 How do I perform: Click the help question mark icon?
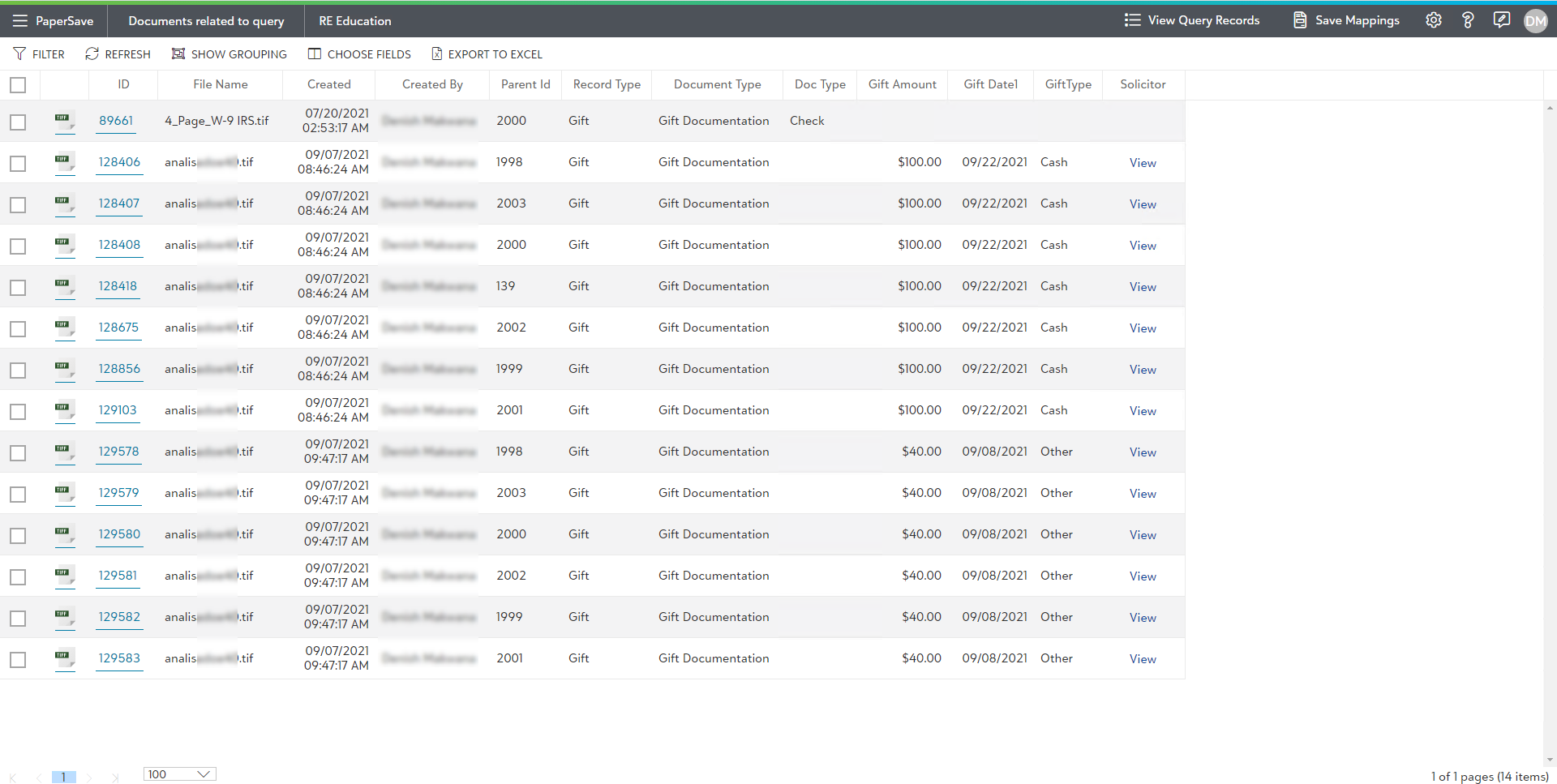pyautogui.click(x=1467, y=21)
